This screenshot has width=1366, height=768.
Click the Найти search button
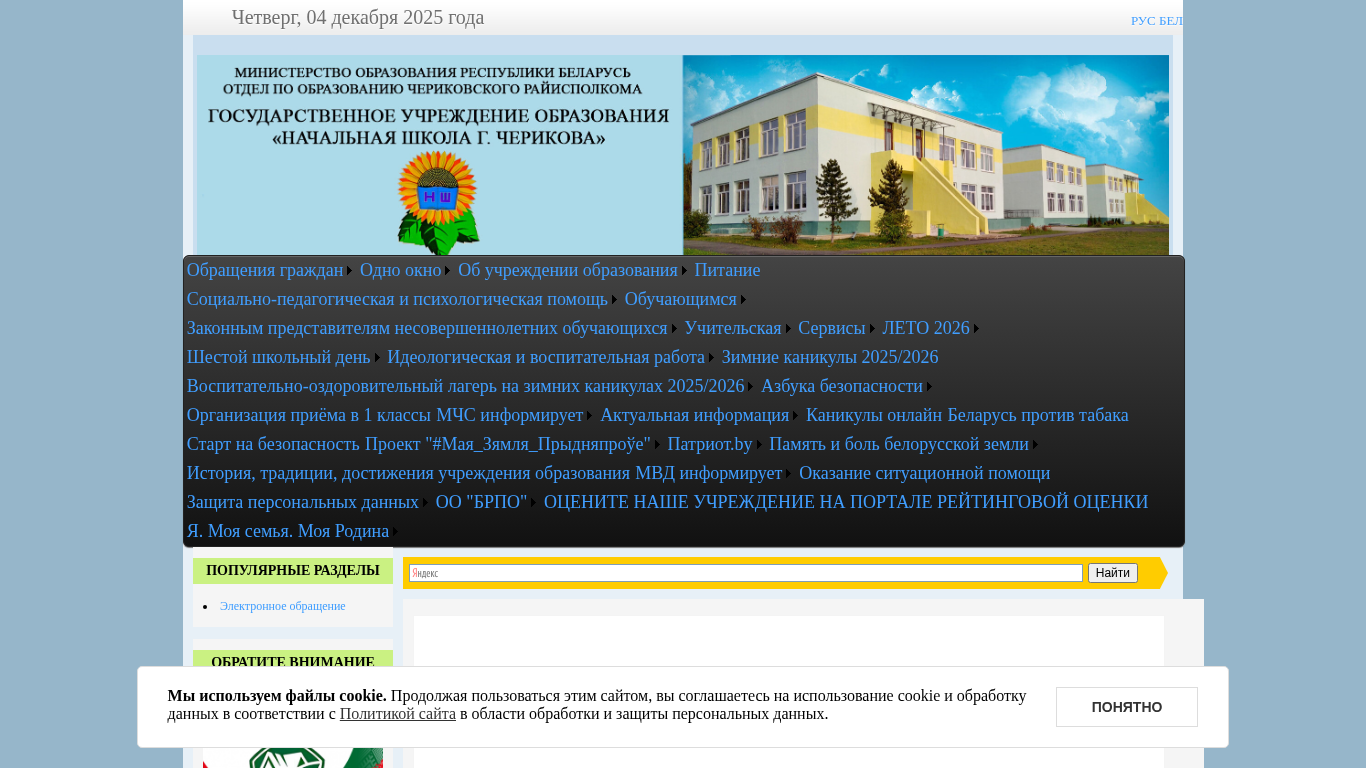[1113, 573]
